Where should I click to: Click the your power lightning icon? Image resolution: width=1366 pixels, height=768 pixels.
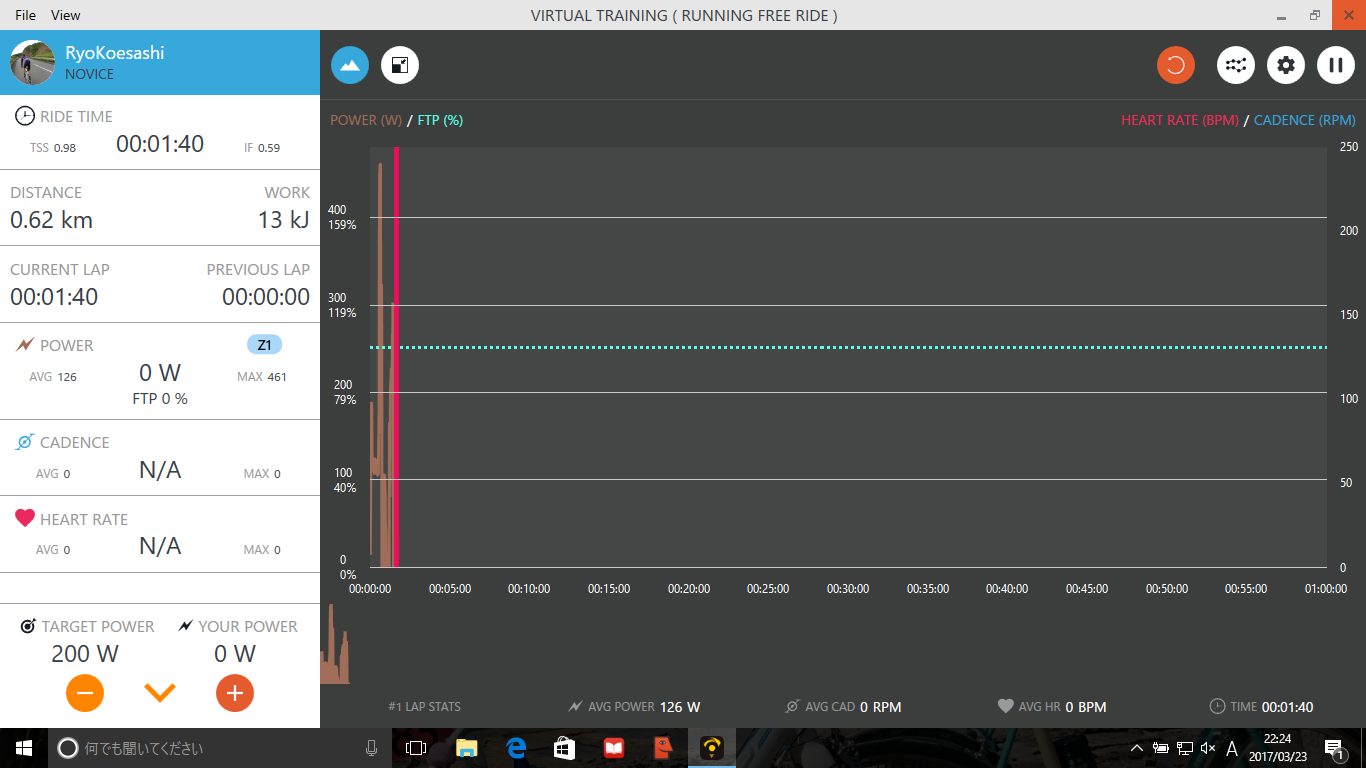tap(185, 626)
